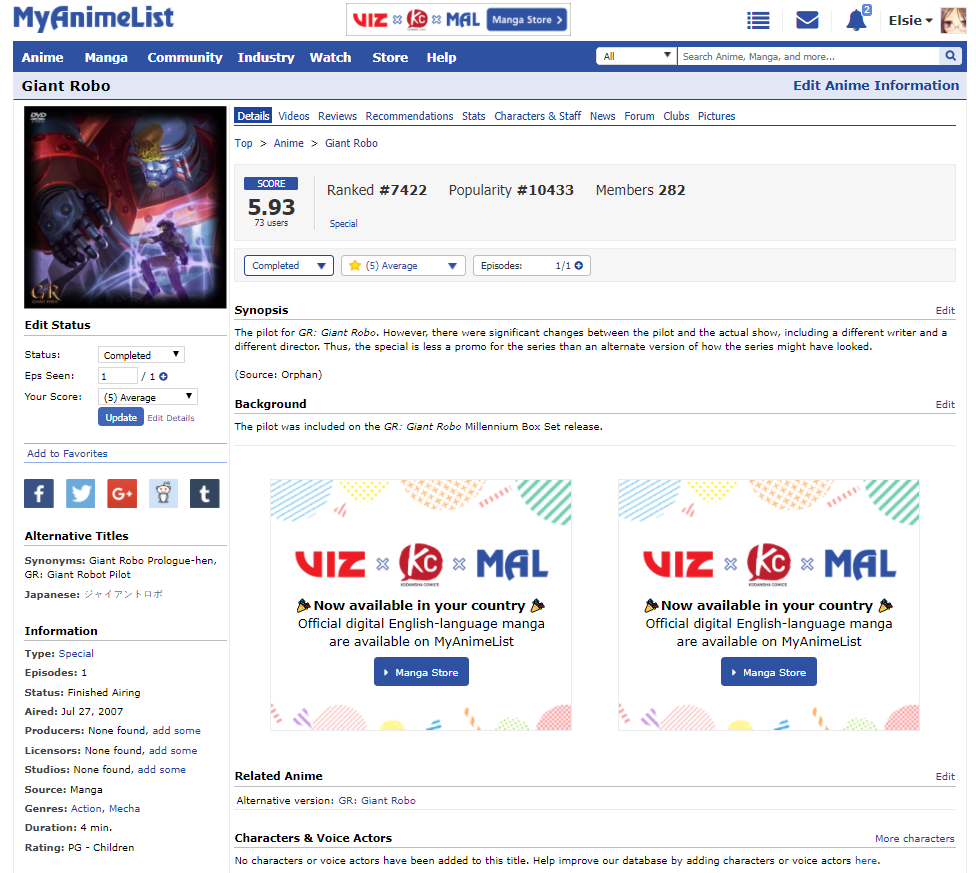976x873 pixels.
Task: Open the Elsie user dropdown
Action: click(x=910, y=21)
